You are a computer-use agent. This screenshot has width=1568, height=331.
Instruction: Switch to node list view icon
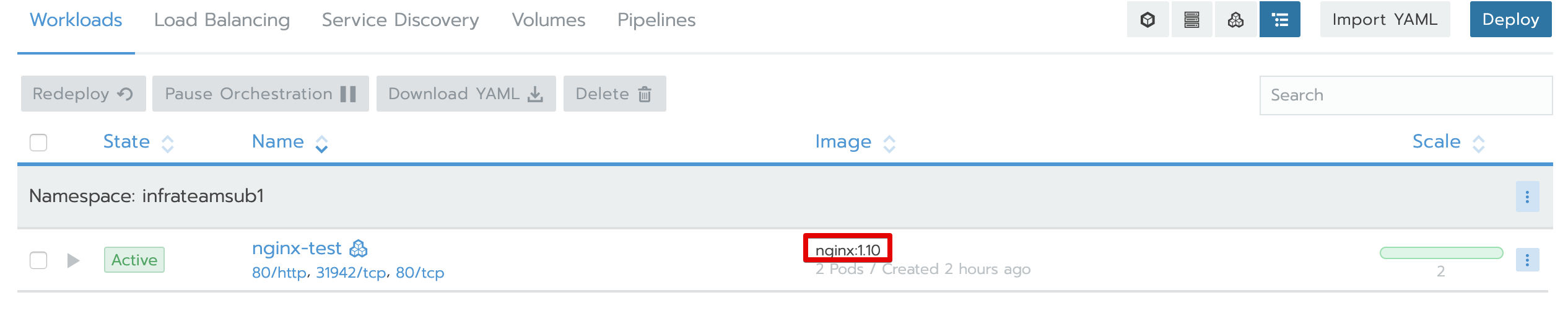[1191, 20]
